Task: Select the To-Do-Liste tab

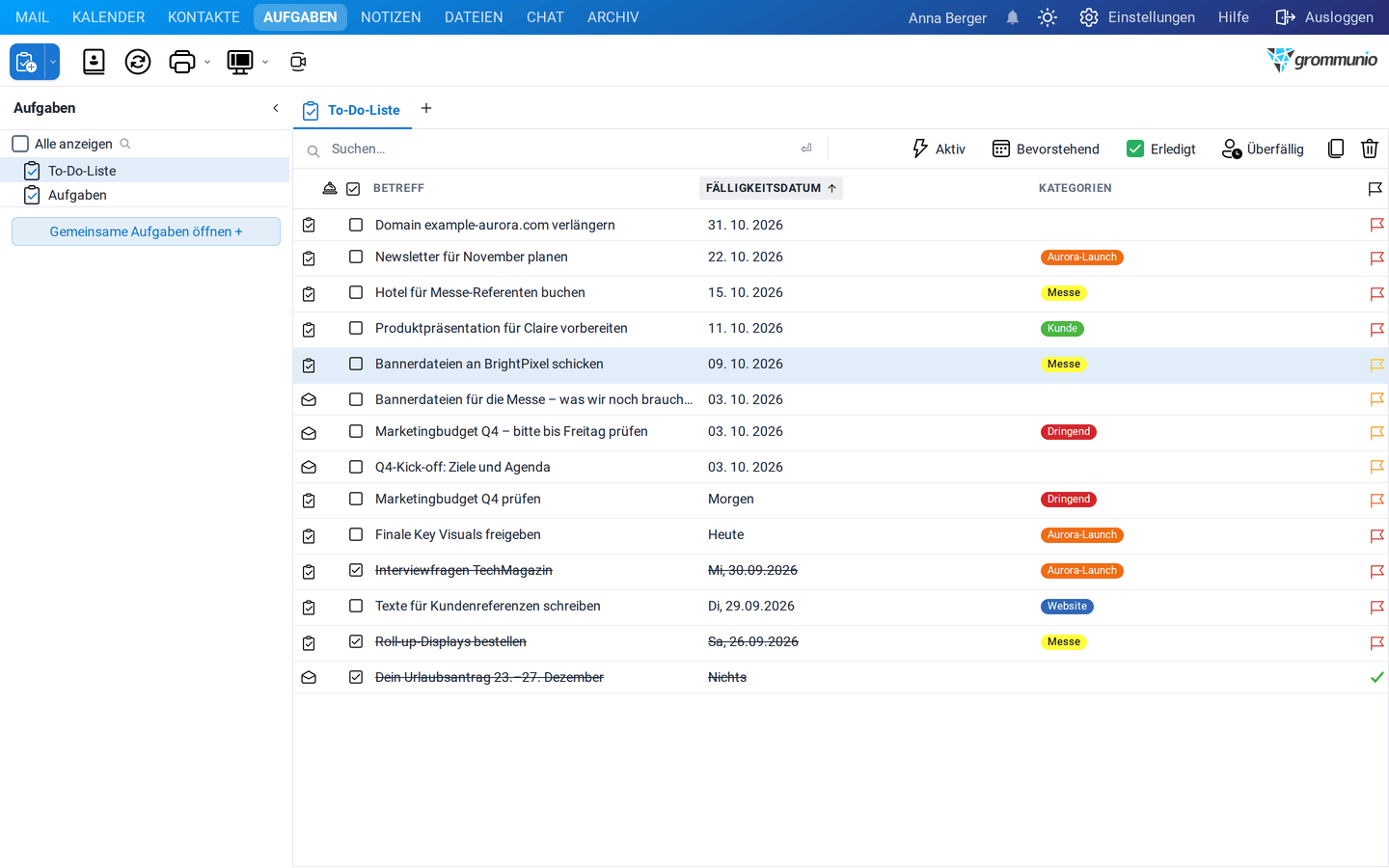Action: pyautogui.click(x=352, y=110)
